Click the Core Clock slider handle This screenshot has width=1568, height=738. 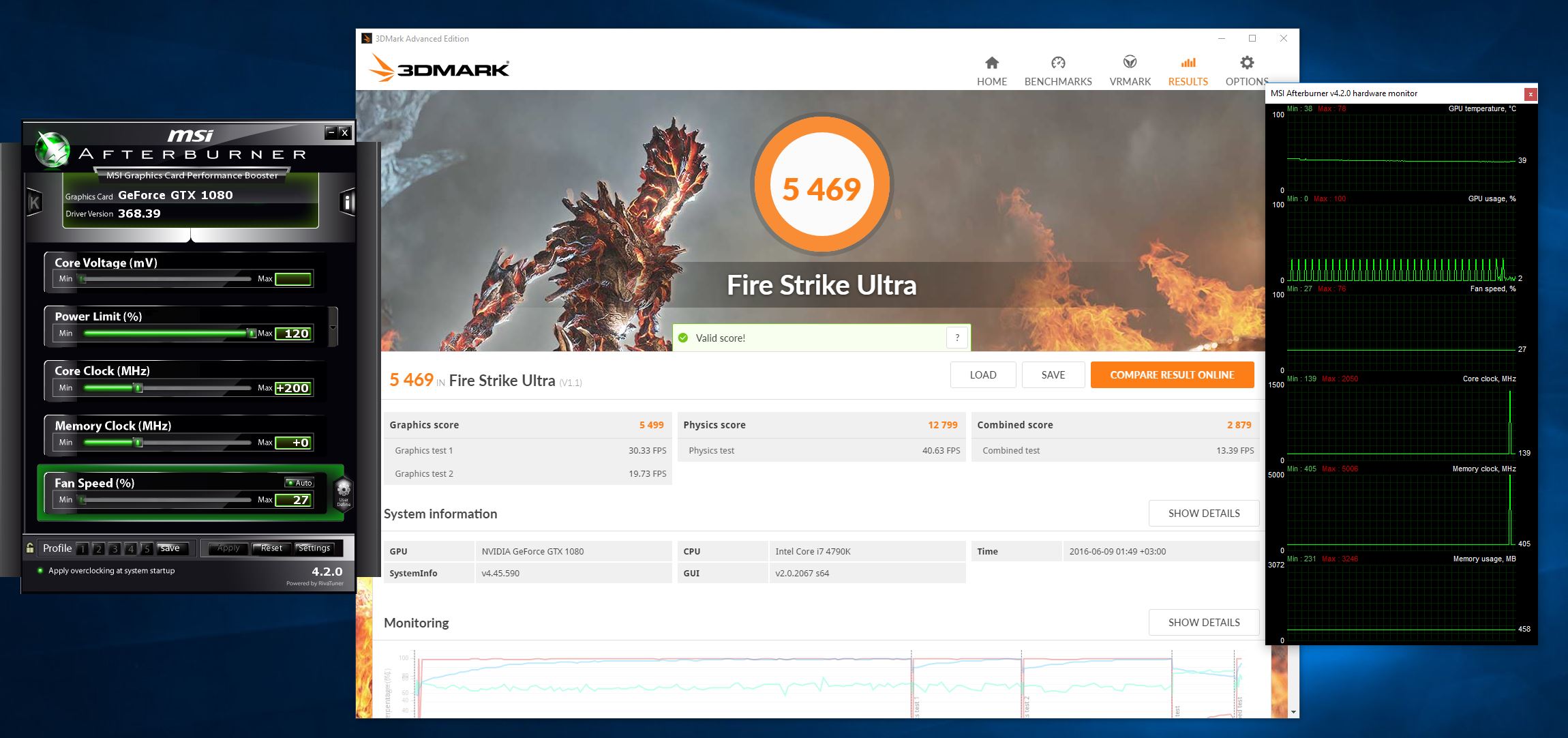(x=138, y=388)
